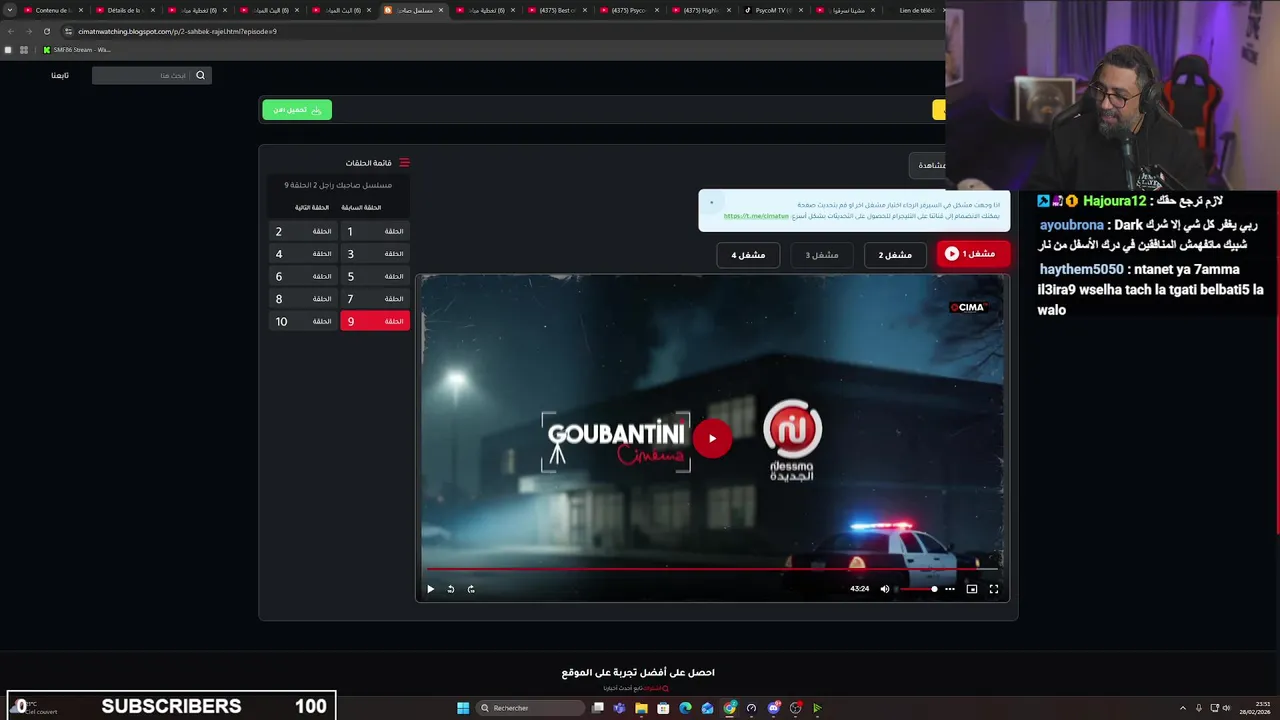Open episode 4 in the episode list
This screenshot has height=720, width=1280.
pos(303,254)
